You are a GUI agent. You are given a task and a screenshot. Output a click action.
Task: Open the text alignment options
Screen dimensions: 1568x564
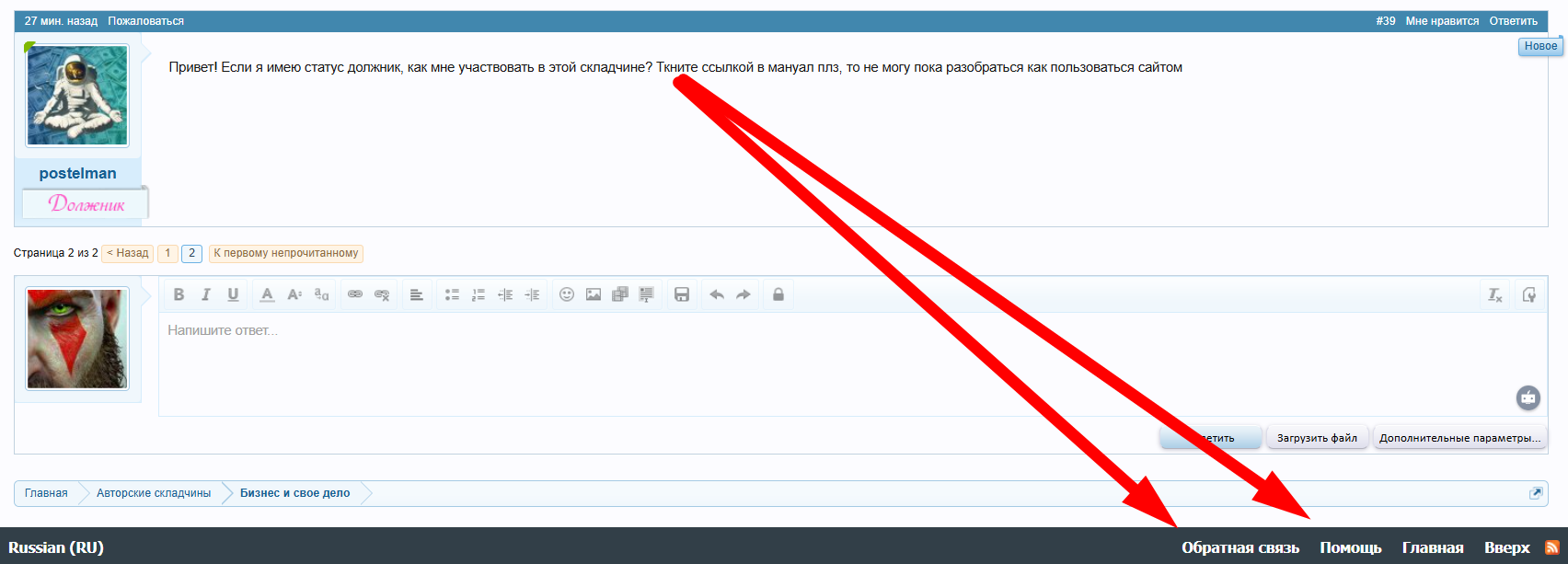pos(417,294)
